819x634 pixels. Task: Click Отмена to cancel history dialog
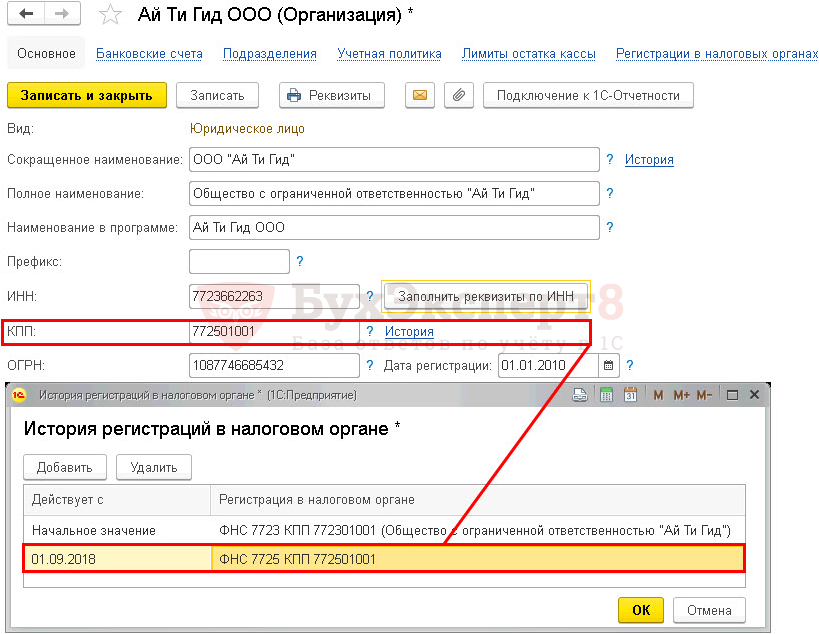point(709,610)
